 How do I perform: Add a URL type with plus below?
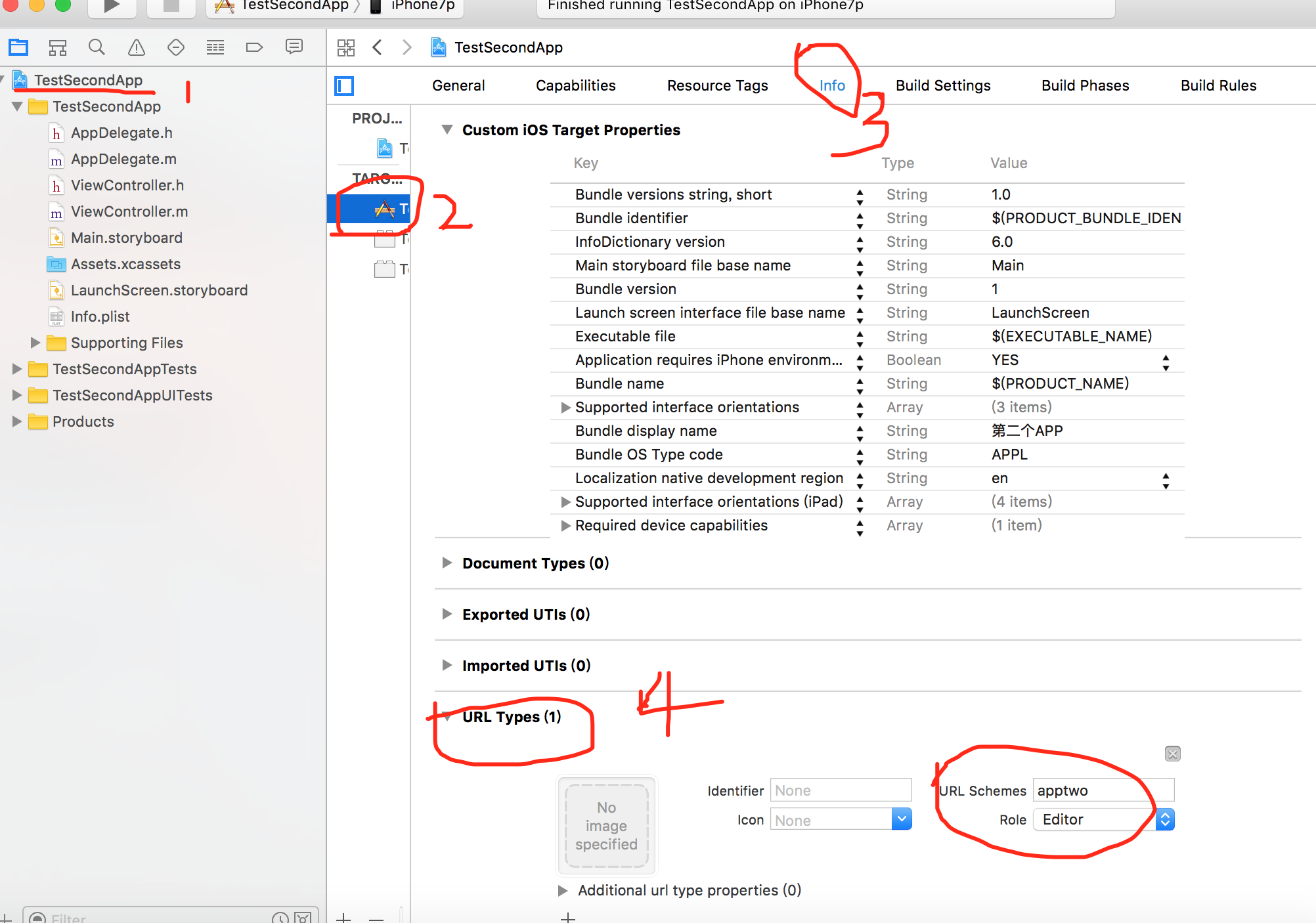click(569, 917)
